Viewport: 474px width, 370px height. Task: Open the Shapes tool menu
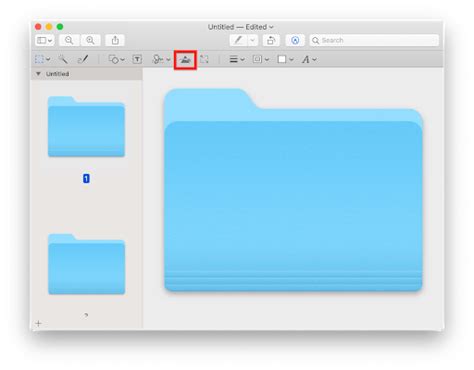(x=116, y=59)
